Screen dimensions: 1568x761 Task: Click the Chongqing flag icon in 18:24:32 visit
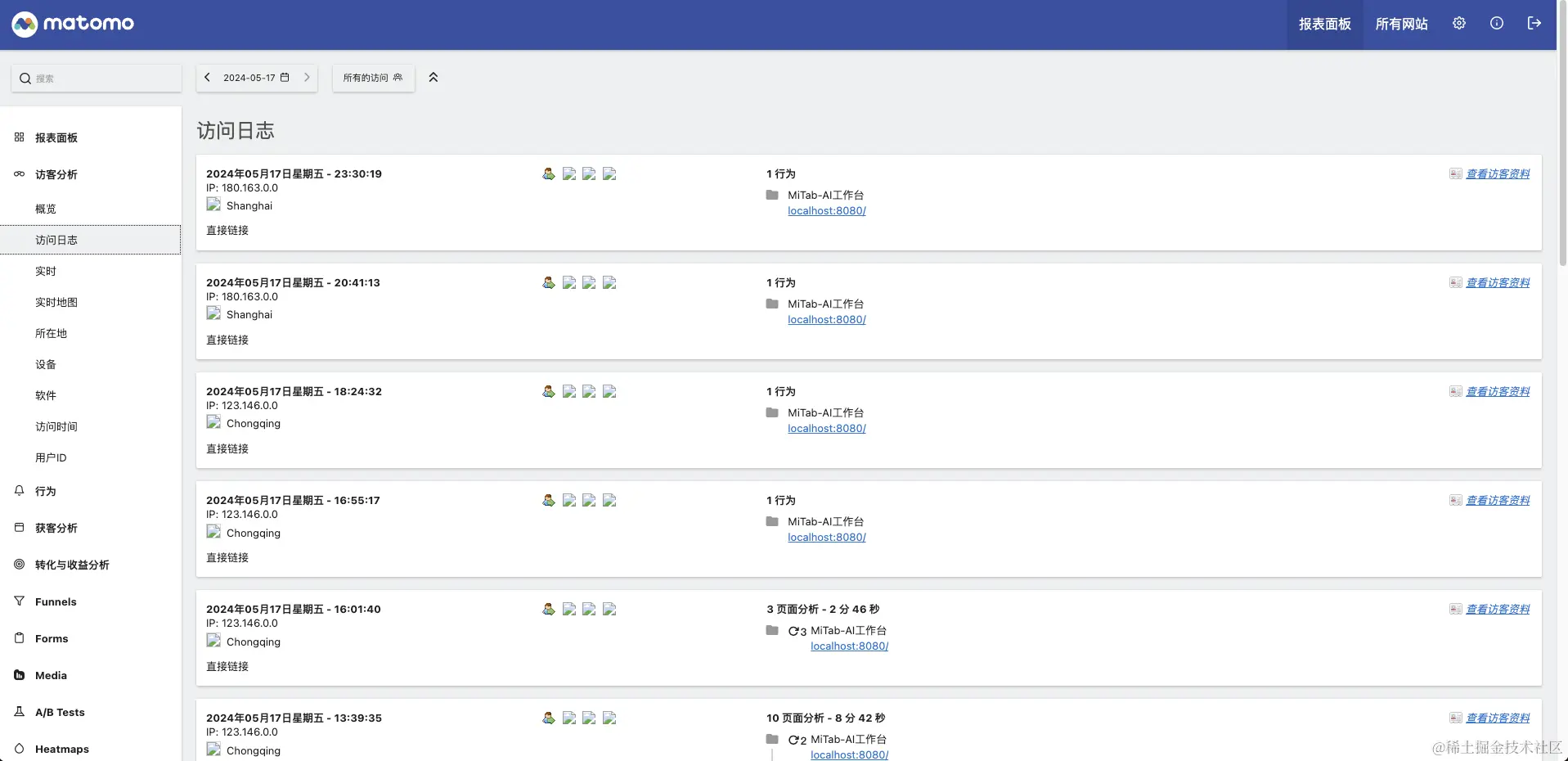(213, 422)
